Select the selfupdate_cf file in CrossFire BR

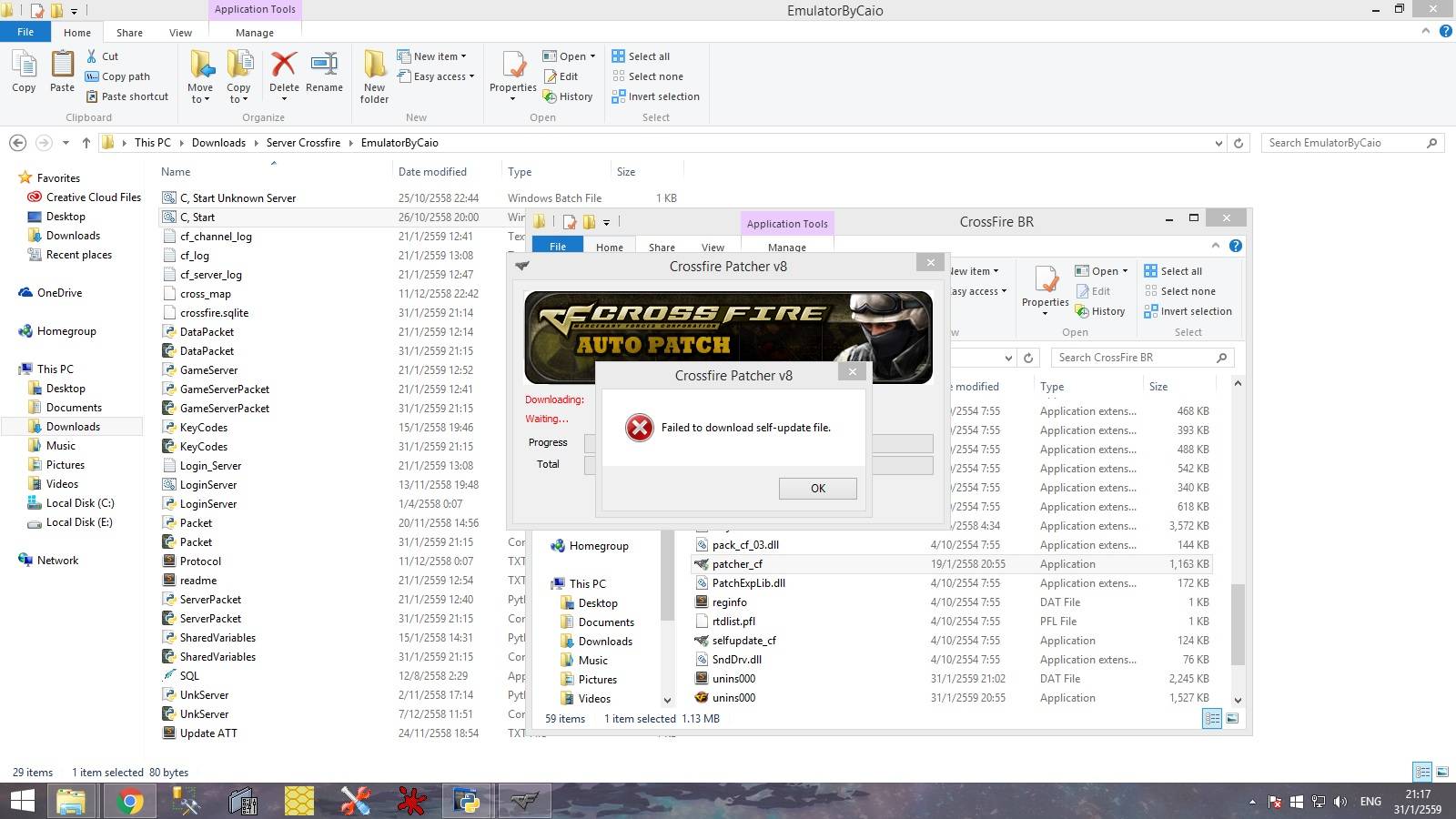743,641
